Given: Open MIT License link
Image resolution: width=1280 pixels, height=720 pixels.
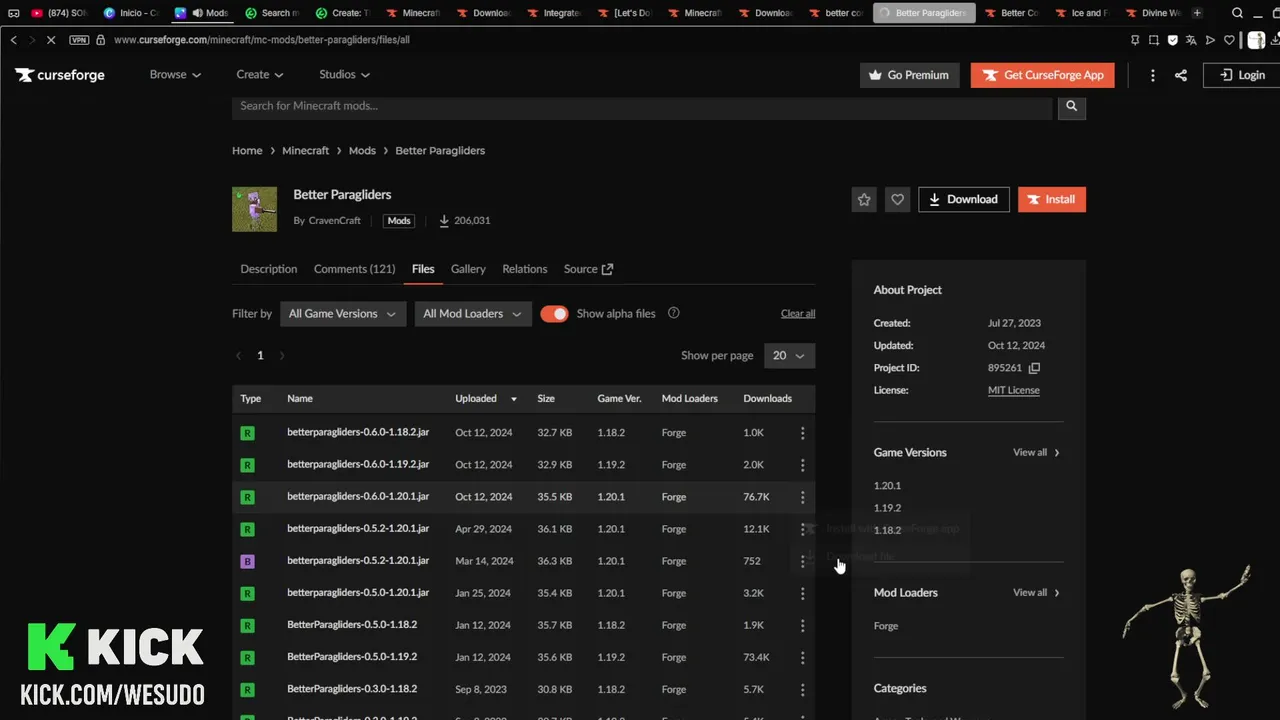Looking at the screenshot, I should pos(1014,391).
